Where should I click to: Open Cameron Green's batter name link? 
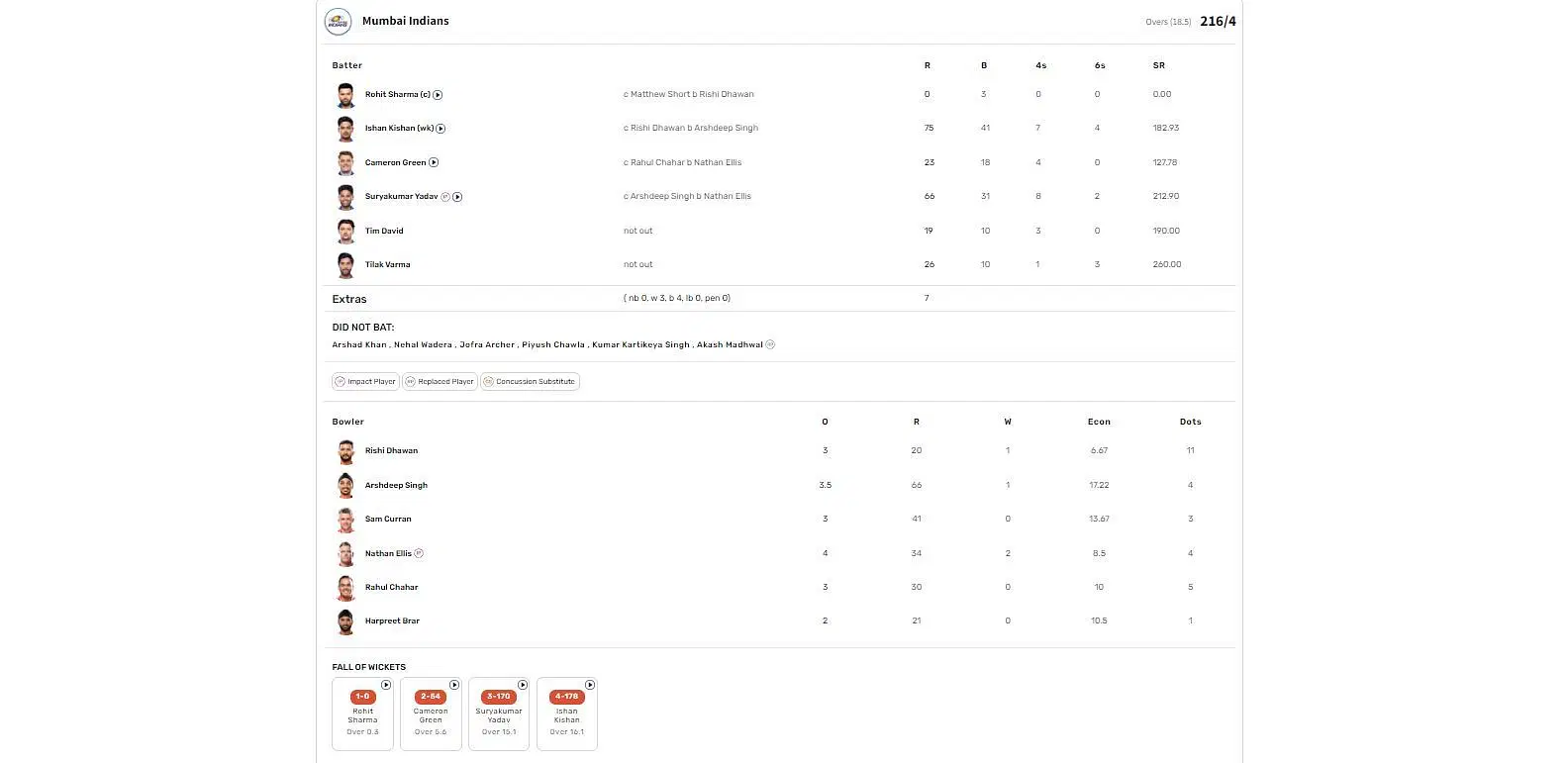click(395, 162)
